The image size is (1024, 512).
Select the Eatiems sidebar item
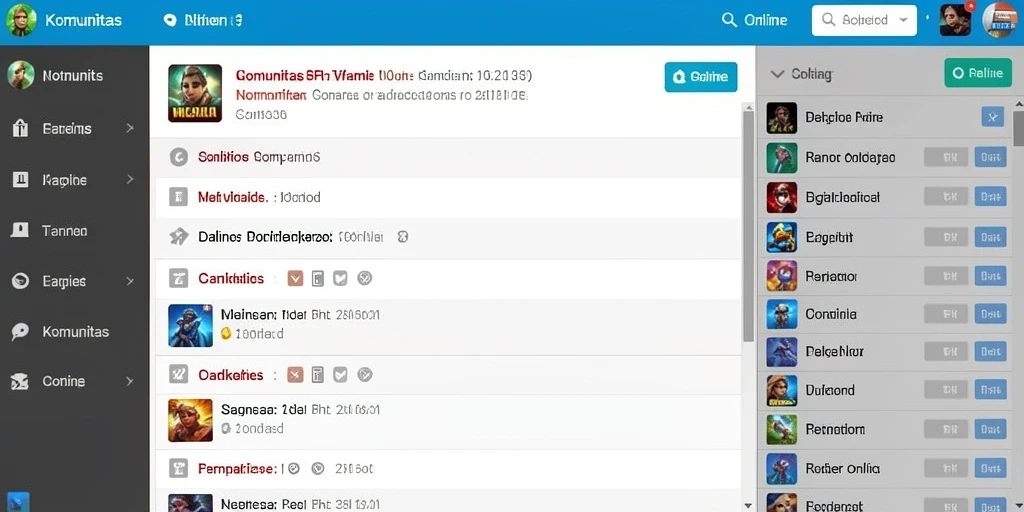(67, 129)
